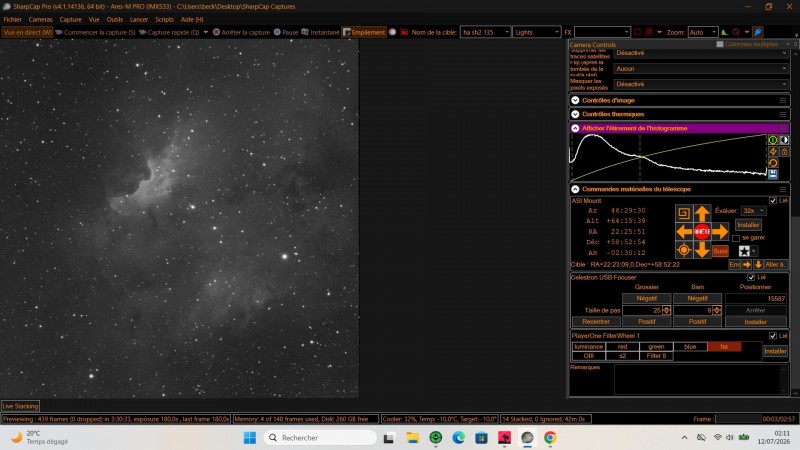This screenshot has height=450, width=800.
Task: Collapse the Afficher l'étirement de l'histogramme section
Action: pos(575,129)
